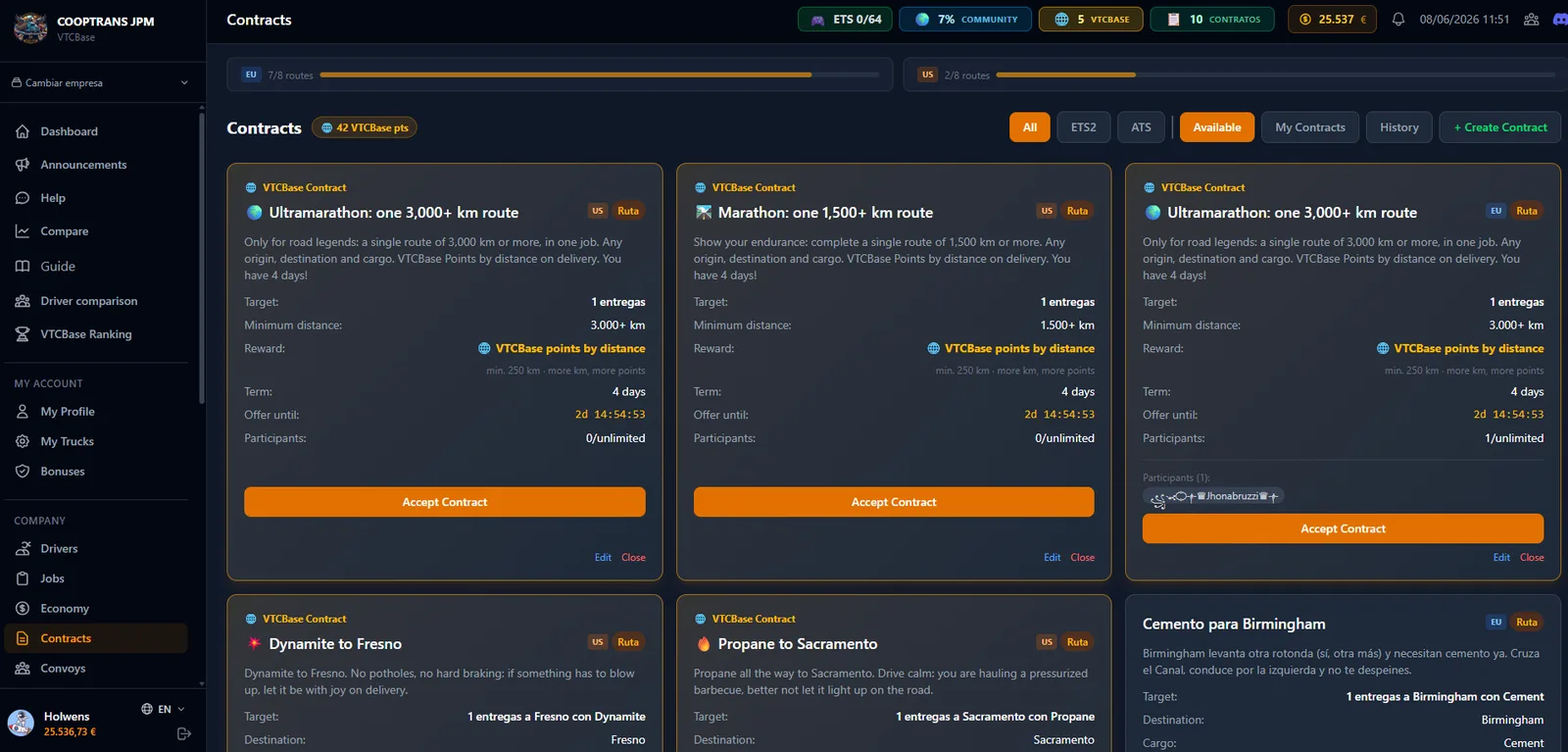Click the Economy dollar icon
This screenshot has width=1568, height=752.
click(23, 609)
